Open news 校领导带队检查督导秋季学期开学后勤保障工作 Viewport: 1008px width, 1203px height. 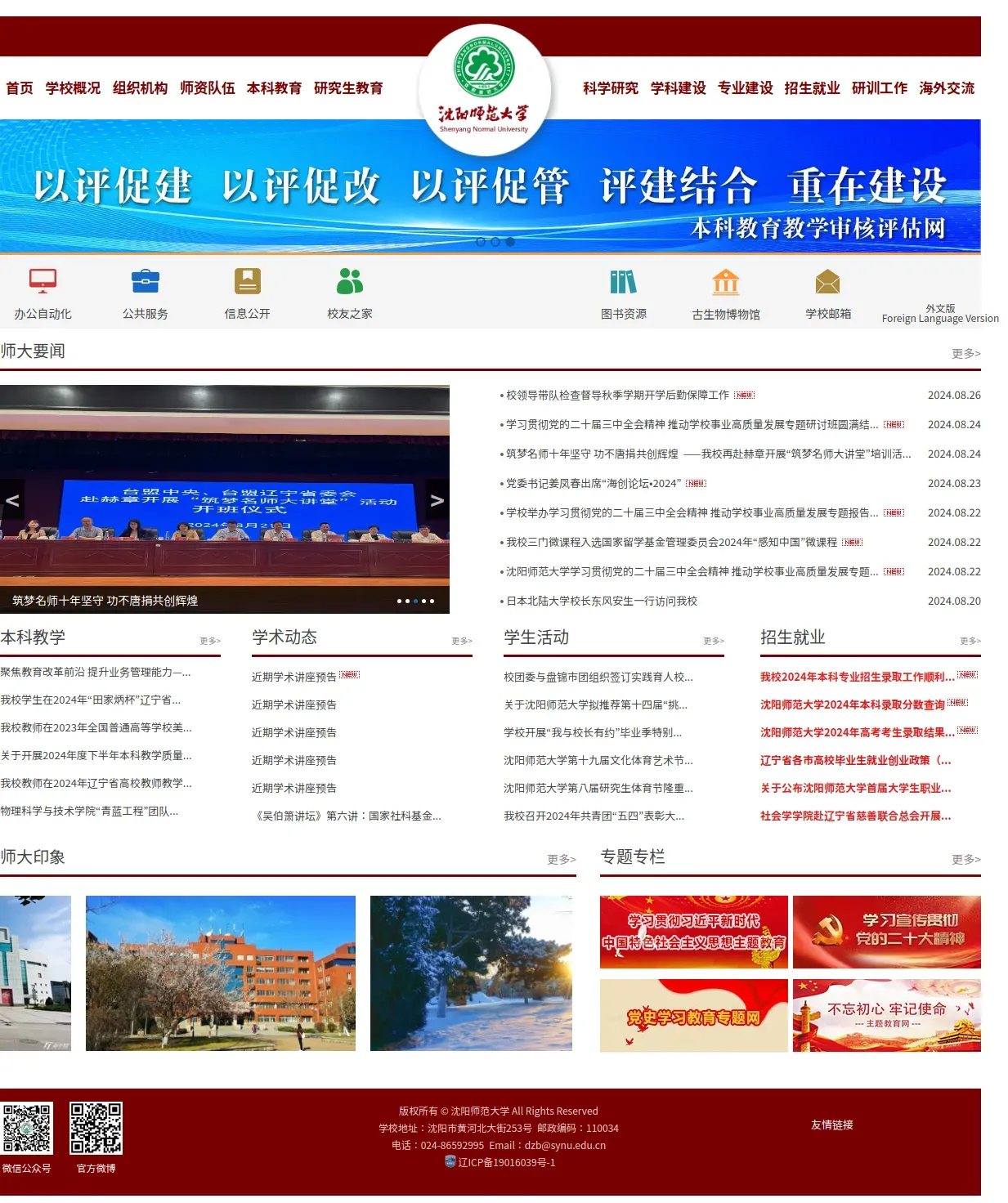point(617,395)
